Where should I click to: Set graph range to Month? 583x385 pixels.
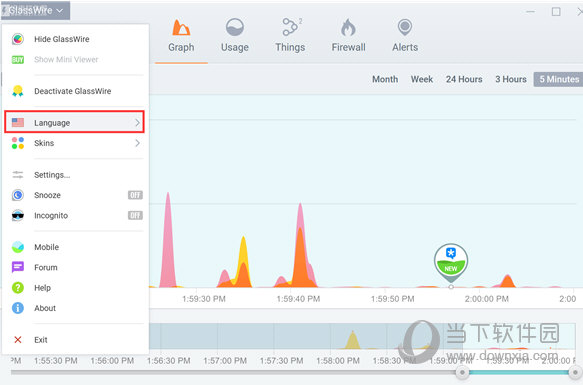(x=385, y=79)
